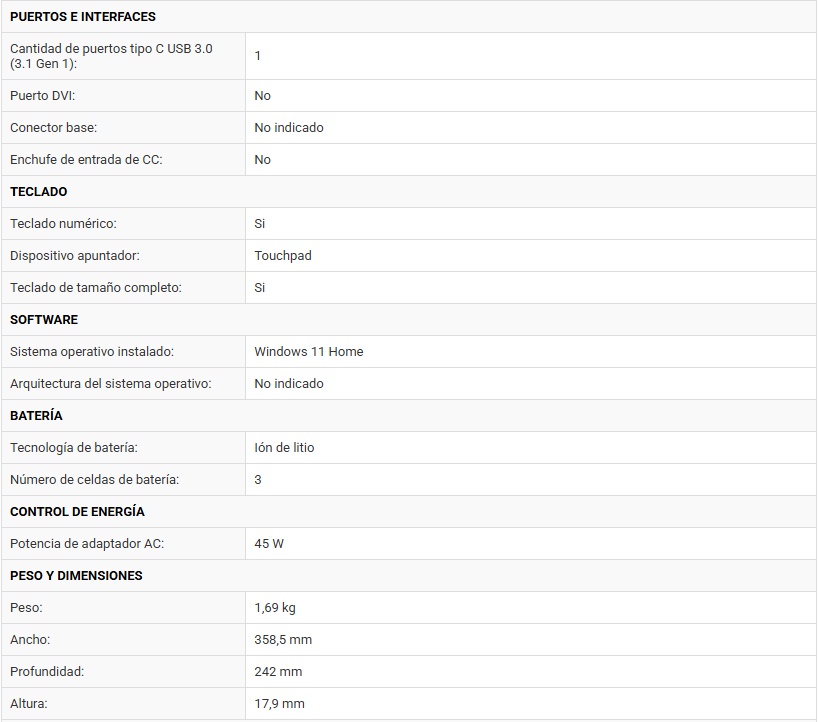Select the Número de celdas de batería label
Image resolution: width=818 pixels, height=722 pixels.
94,479
